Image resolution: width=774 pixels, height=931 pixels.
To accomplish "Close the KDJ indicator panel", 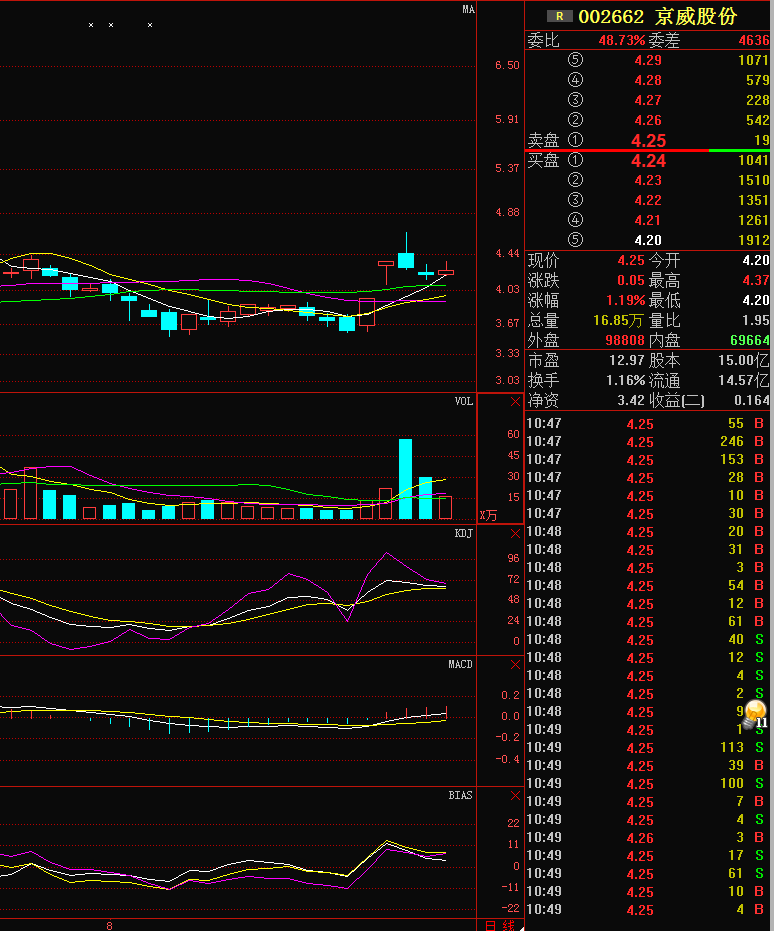I will pyautogui.click(x=515, y=534).
